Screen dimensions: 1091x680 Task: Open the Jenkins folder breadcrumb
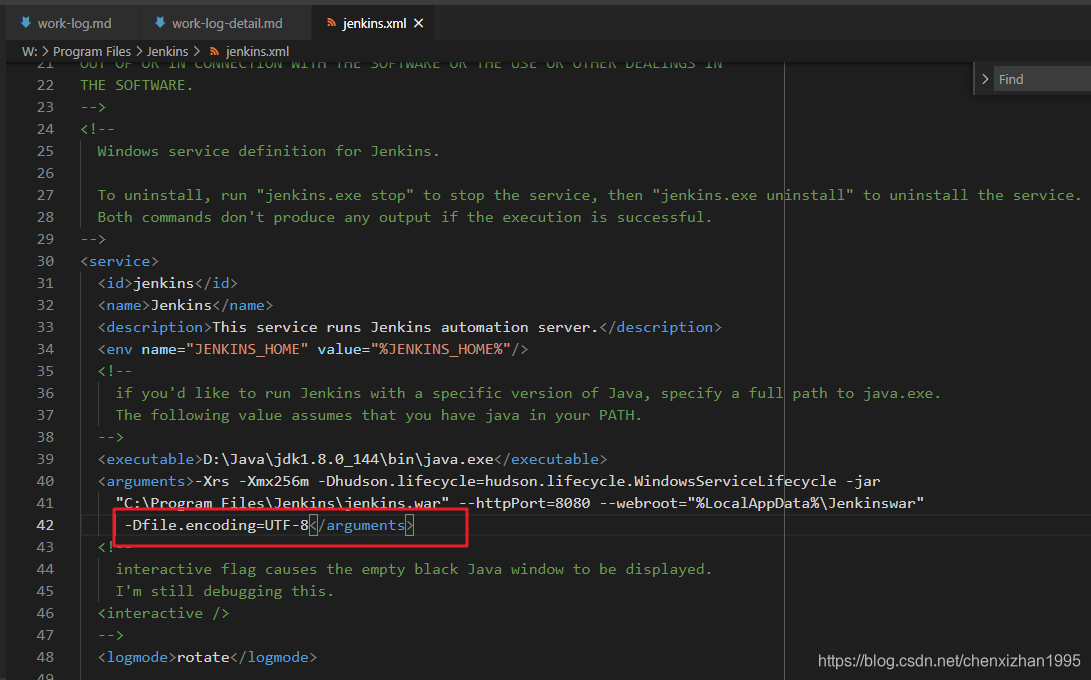coord(167,52)
